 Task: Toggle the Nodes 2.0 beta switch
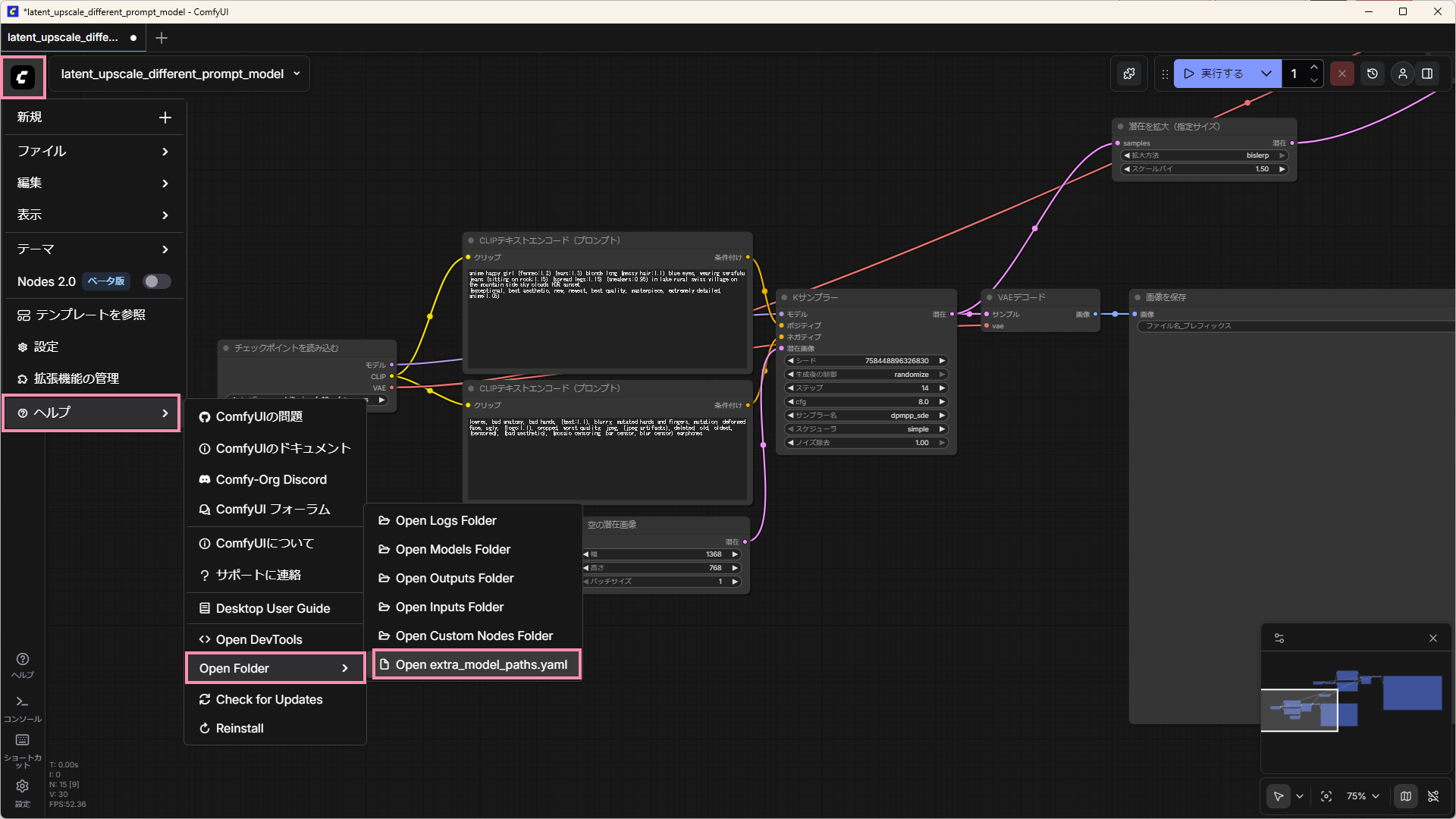click(157, 281)
